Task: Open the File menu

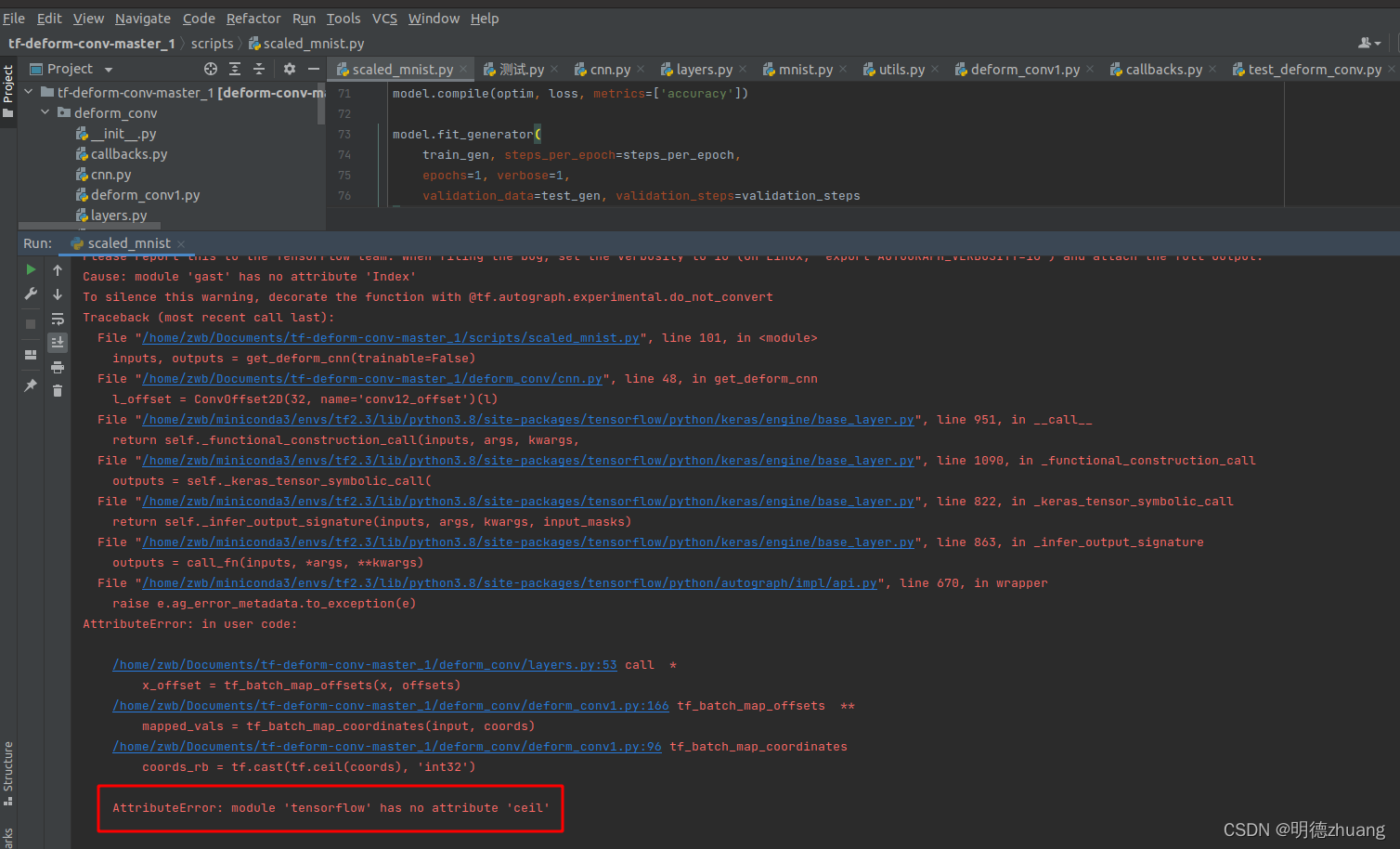Action: (x=14, y=18)
